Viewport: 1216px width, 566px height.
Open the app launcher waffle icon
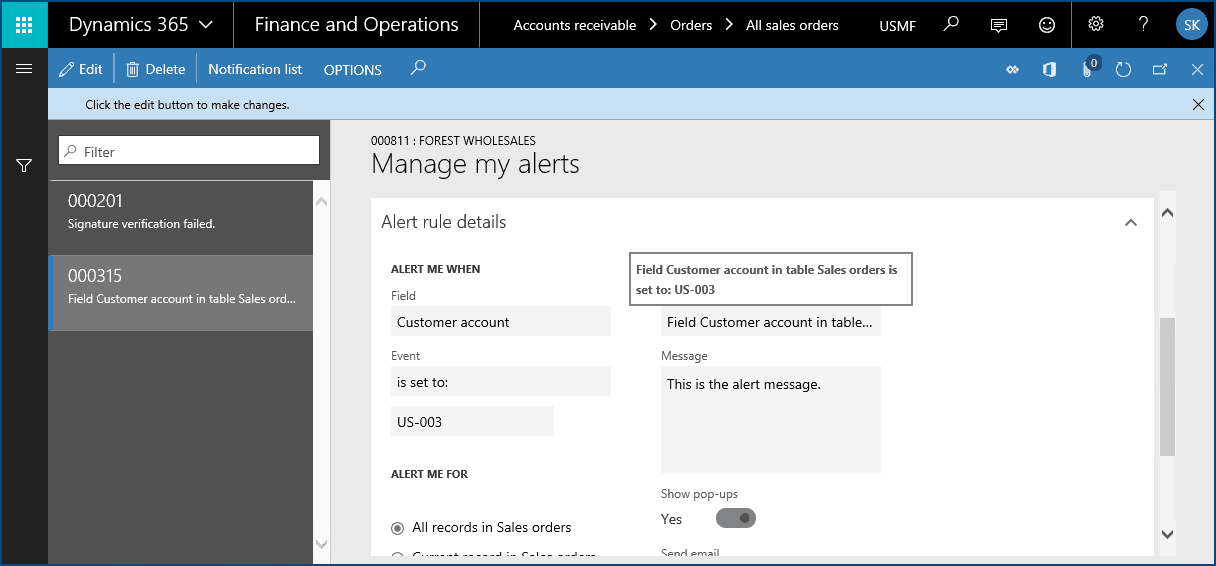pos(24,25)
